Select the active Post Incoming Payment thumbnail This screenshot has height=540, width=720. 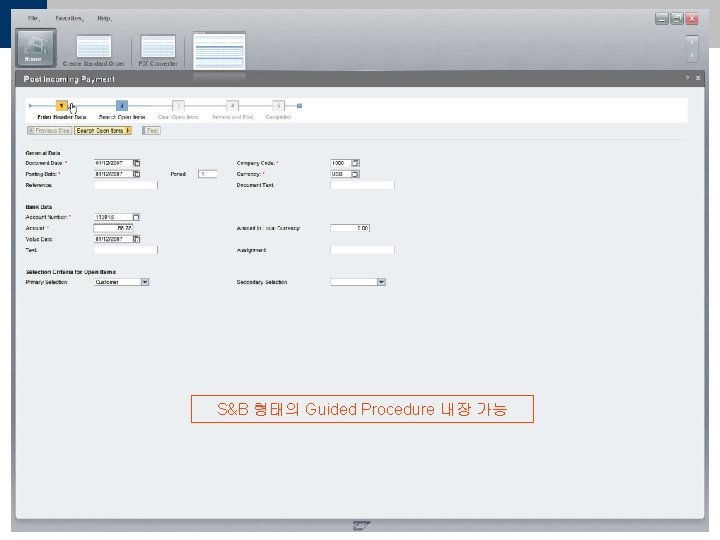219,51
